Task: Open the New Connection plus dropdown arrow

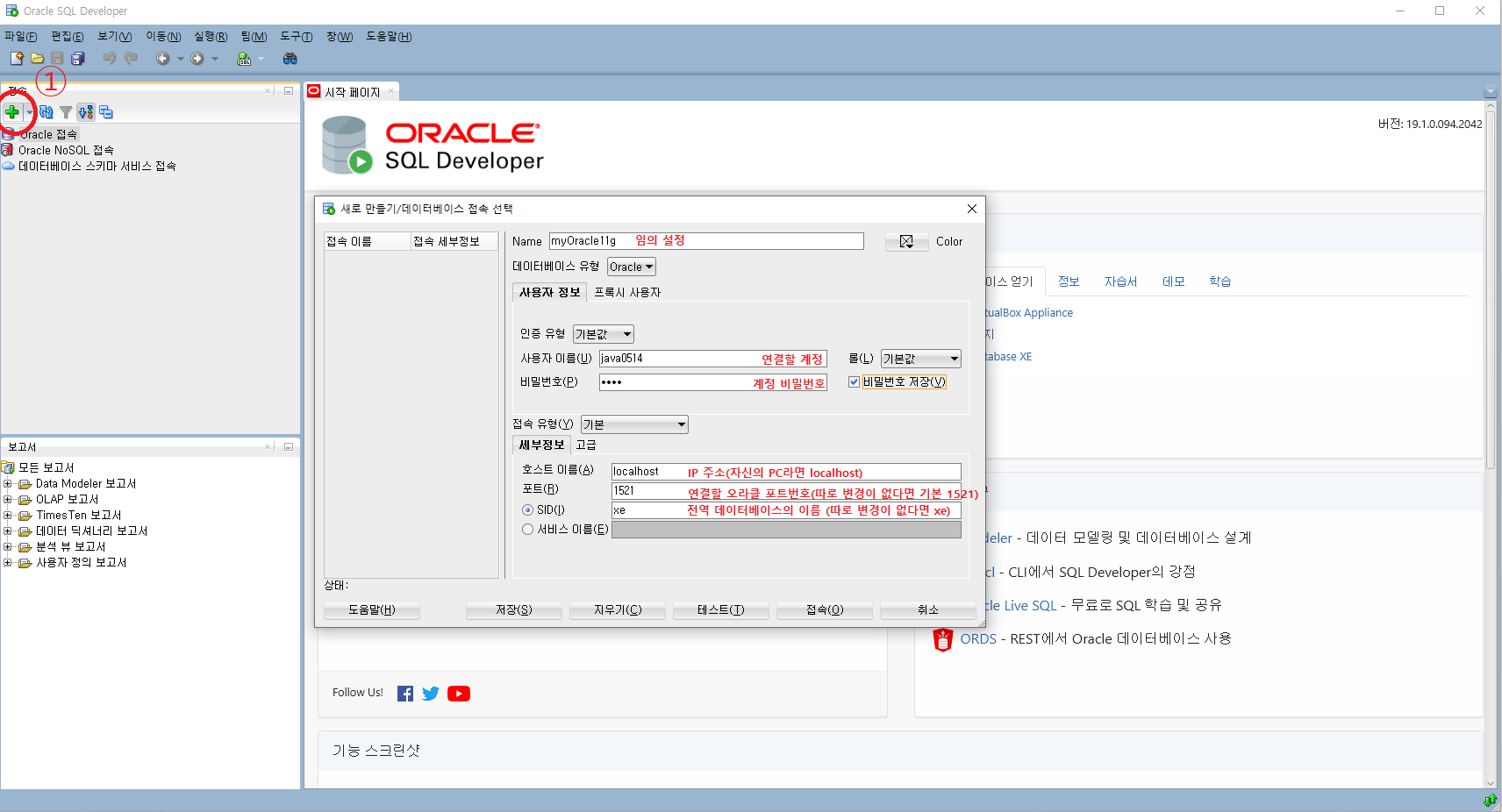Action: 29,112
